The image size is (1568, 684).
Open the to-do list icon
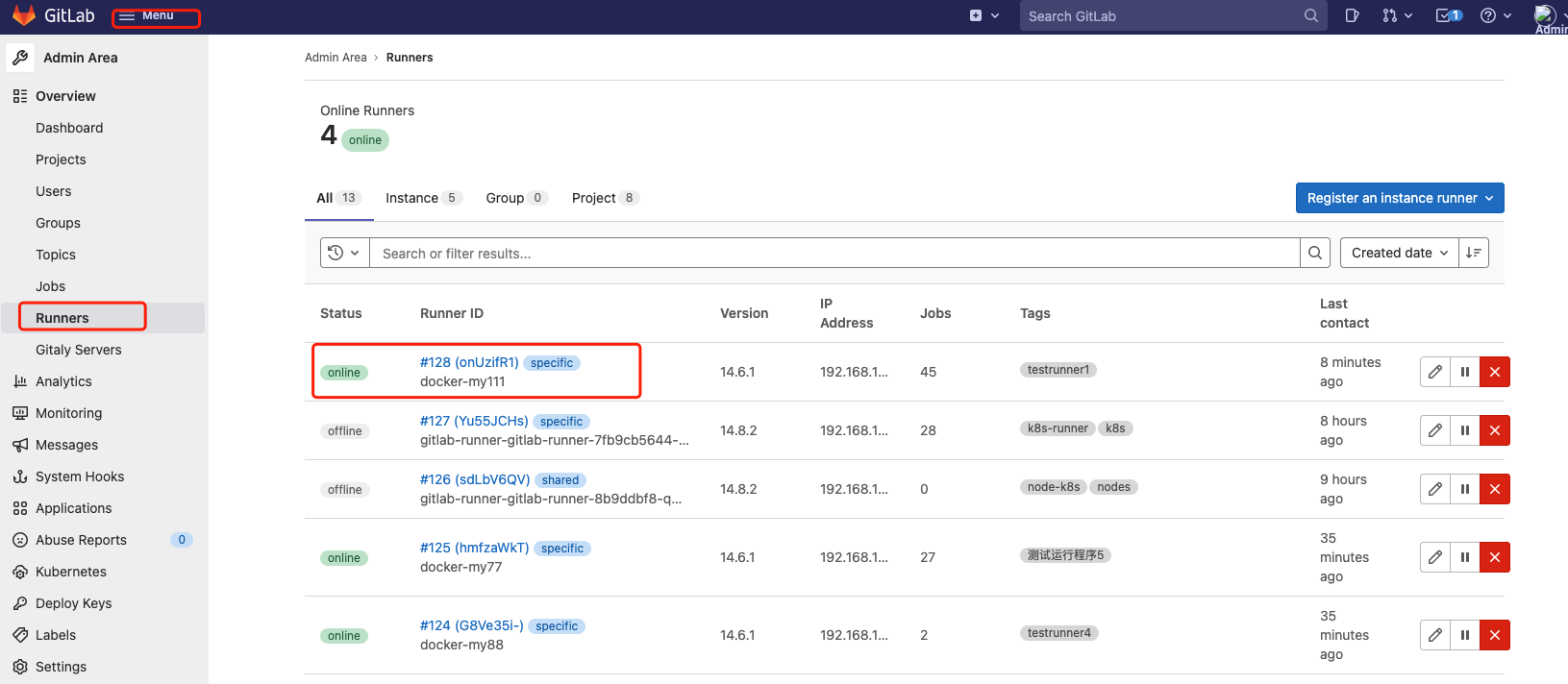pyautogui.click(x=1449, y=15)
